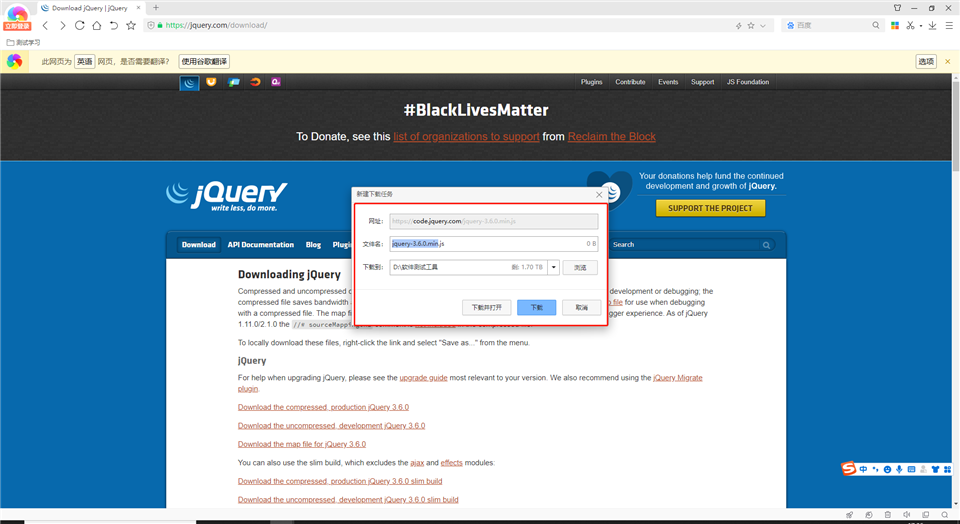Screen dimensions: 960x524
Task: Click the undo closed tab arrow icon
Action: [x=114, y=25]
